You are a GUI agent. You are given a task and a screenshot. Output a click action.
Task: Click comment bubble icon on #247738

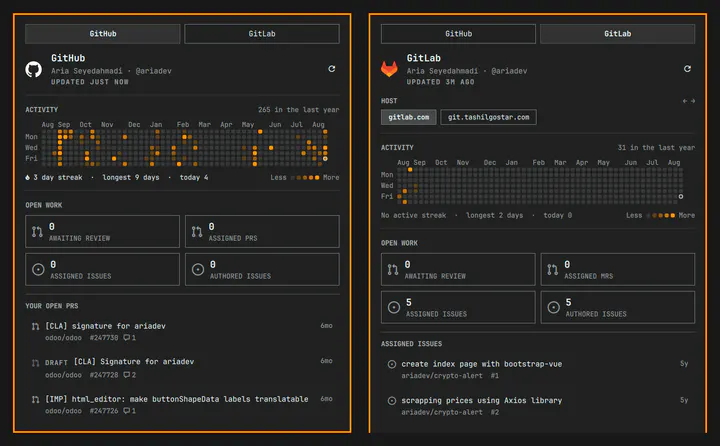126,338
